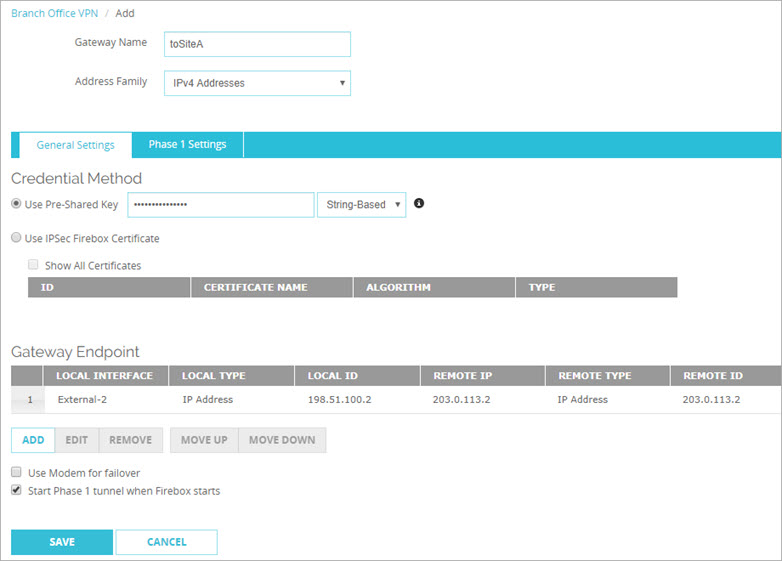Viewport: 782px width, 561px height.
Task: Click the SAVE button
Action: point(62,542)
